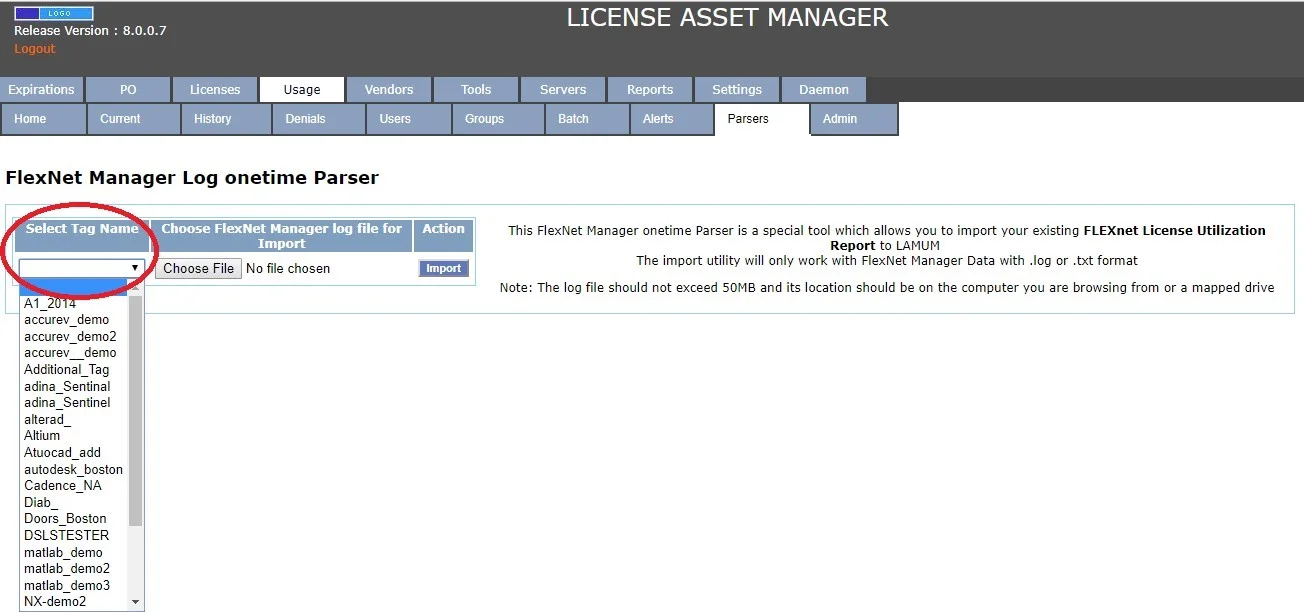Pick matlab_demo in the dropdown
Image resolution: width=1304 pixels, height=612 pixels.
coord(75,552)
